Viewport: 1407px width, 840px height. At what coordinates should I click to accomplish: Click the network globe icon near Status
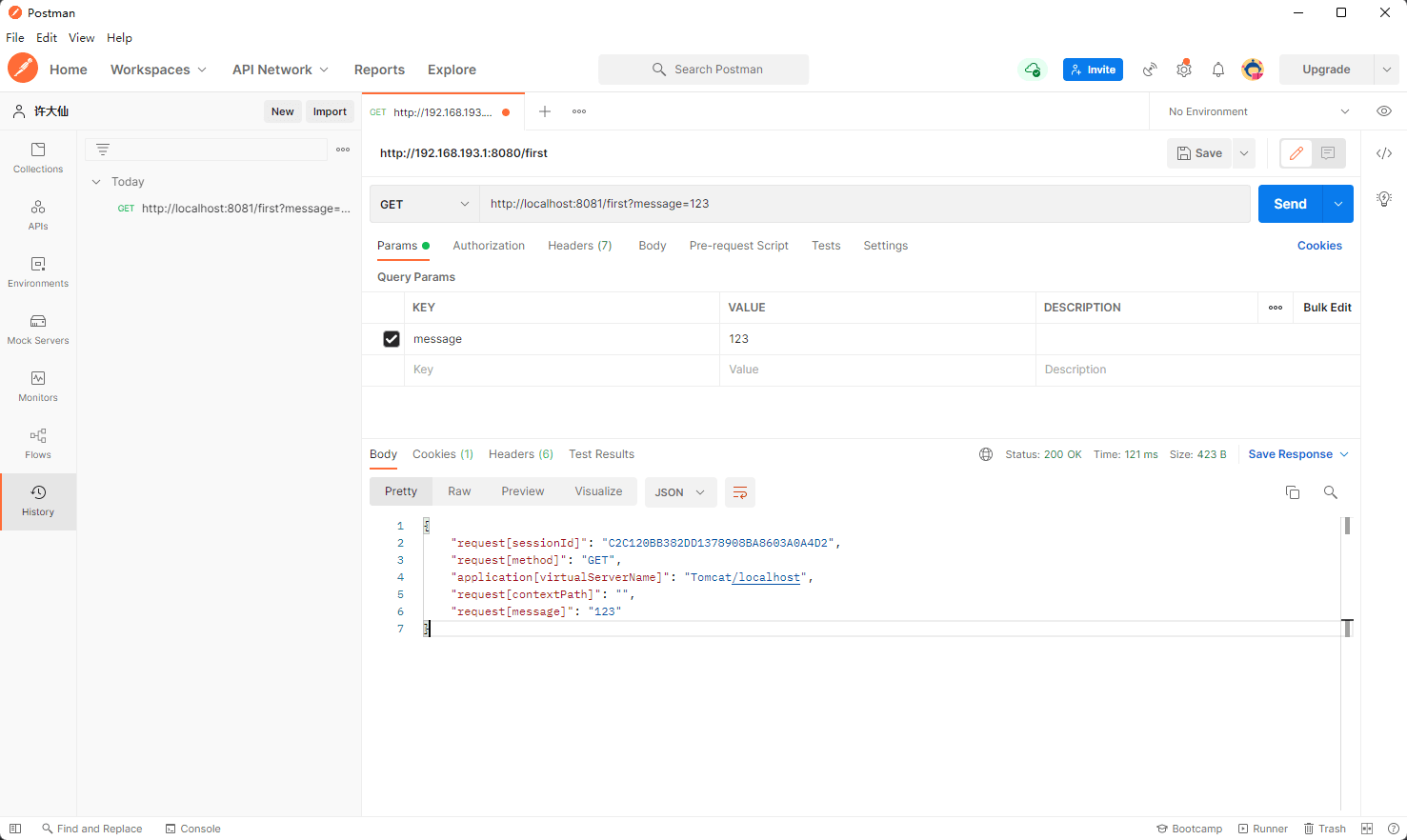(986, 454)
